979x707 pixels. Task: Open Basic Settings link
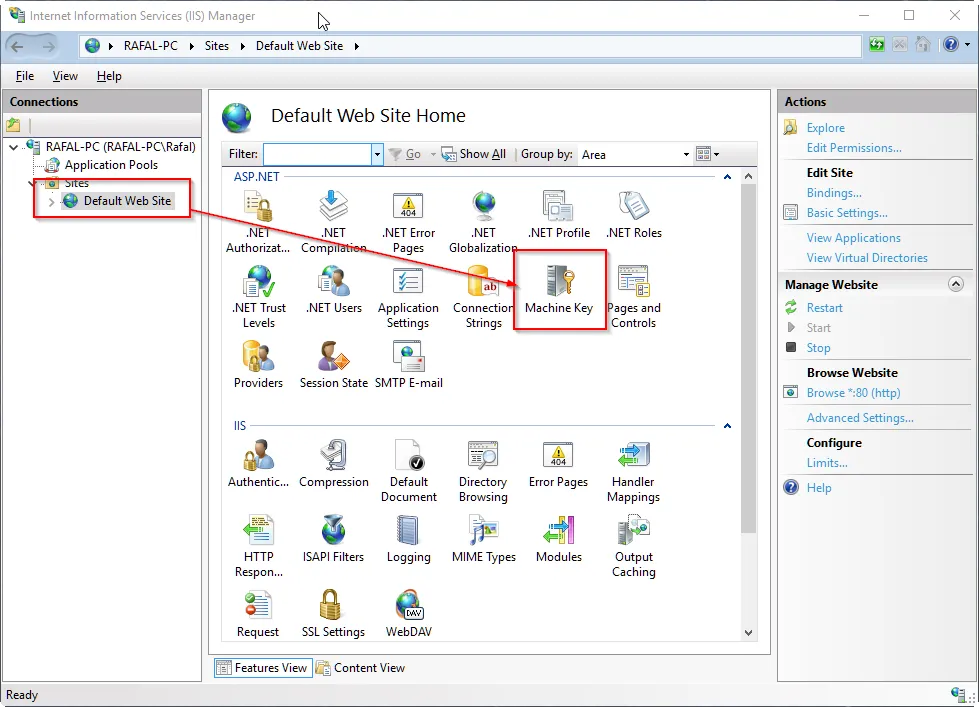847,213
